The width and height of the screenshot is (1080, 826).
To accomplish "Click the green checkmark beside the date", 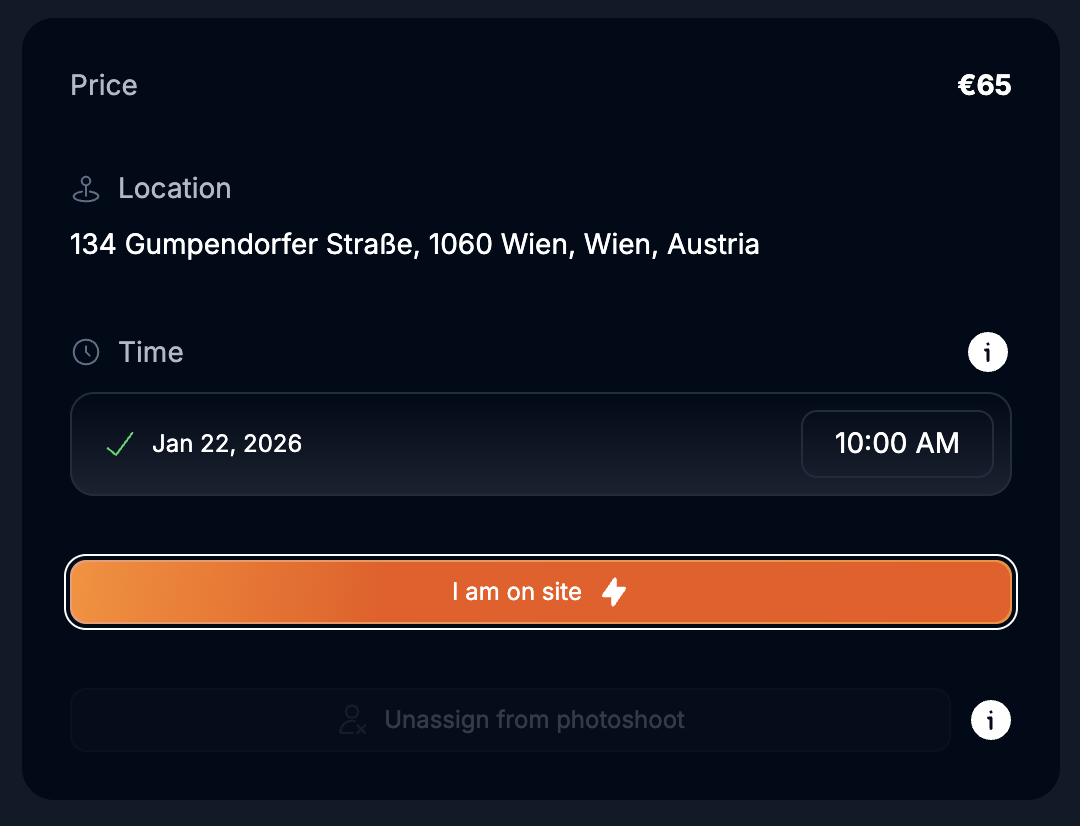I will coord(120,444).
